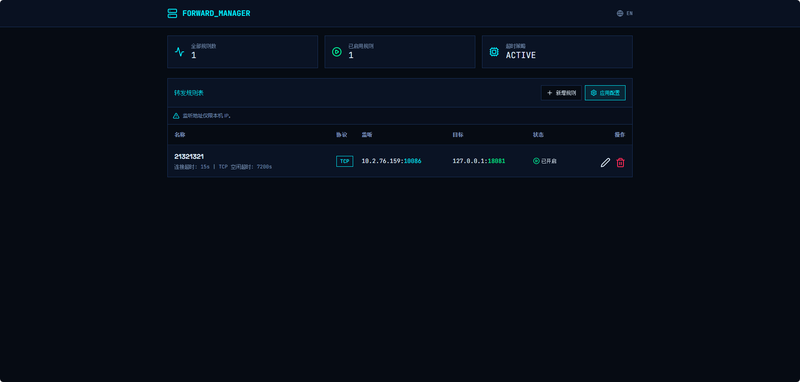Click the 应用配置 apply config button

(605, 93)
